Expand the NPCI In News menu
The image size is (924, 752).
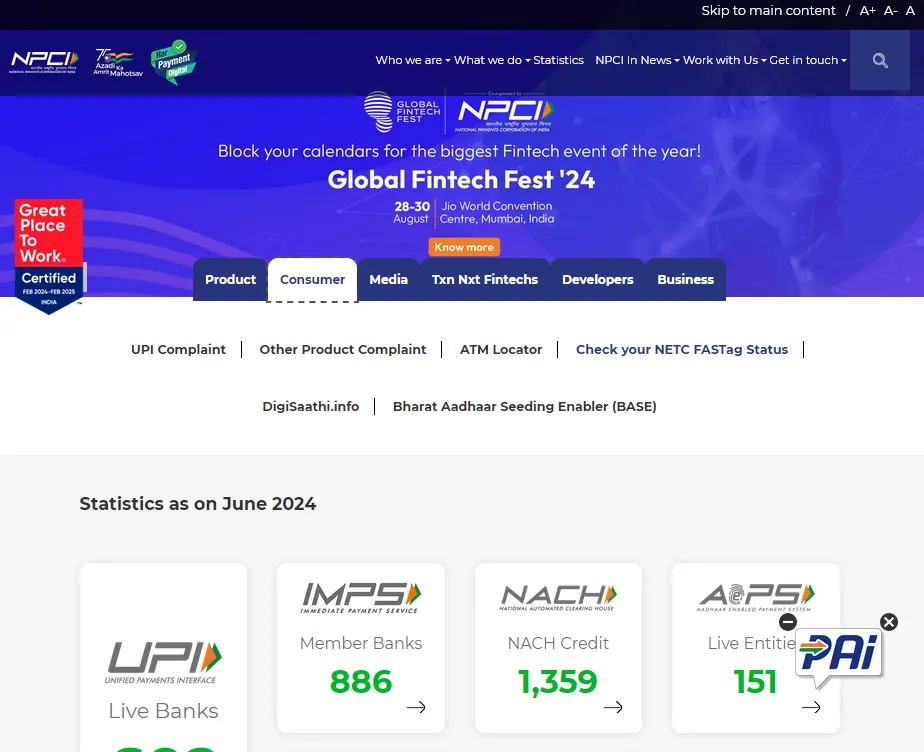(x=637, y=60)
